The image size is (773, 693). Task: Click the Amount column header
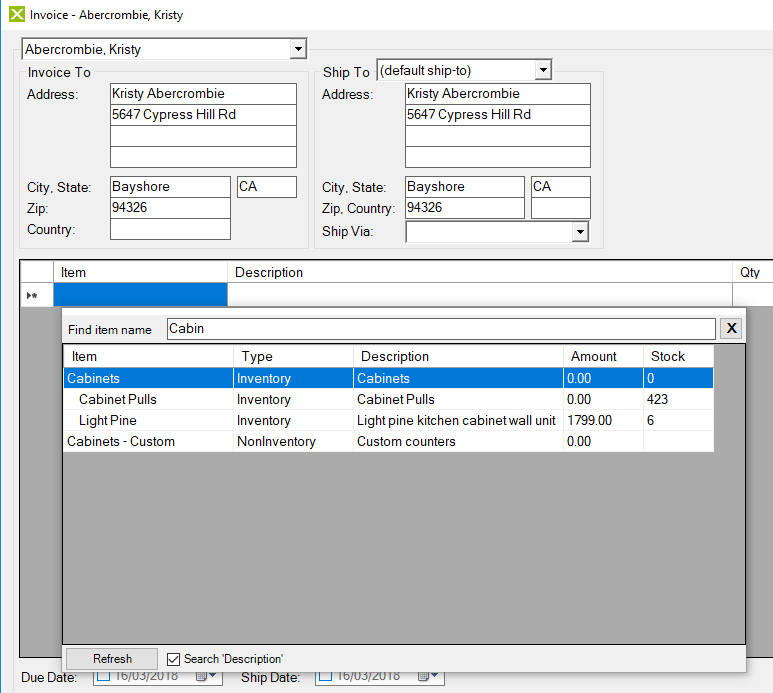(603, 356)
